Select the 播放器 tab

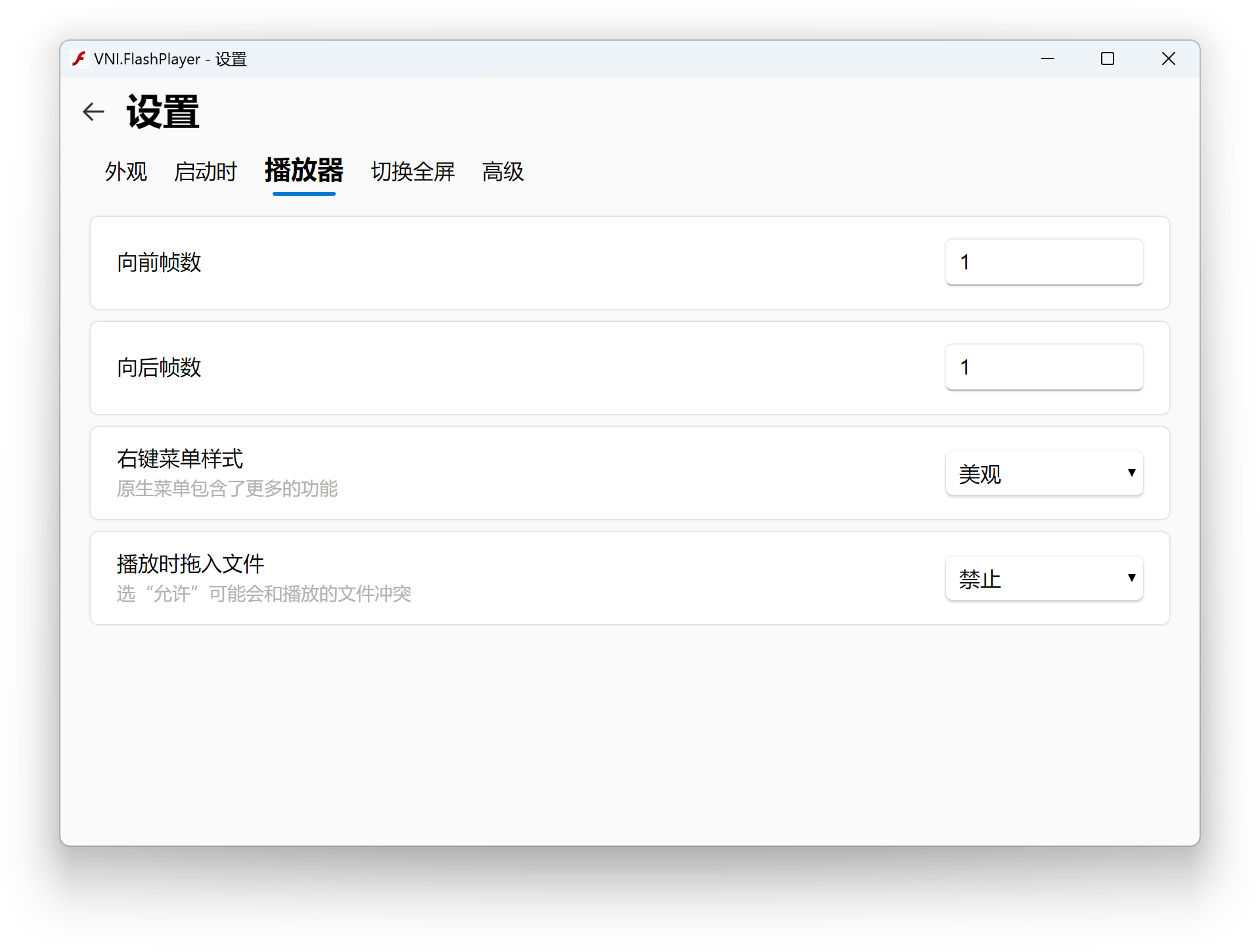[x=304, y=171]
